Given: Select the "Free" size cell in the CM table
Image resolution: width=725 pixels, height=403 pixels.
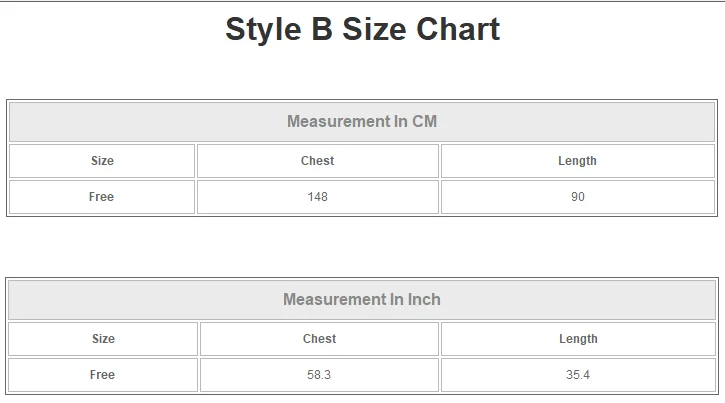Looking at the screenshot, I should tap(102, 197).
